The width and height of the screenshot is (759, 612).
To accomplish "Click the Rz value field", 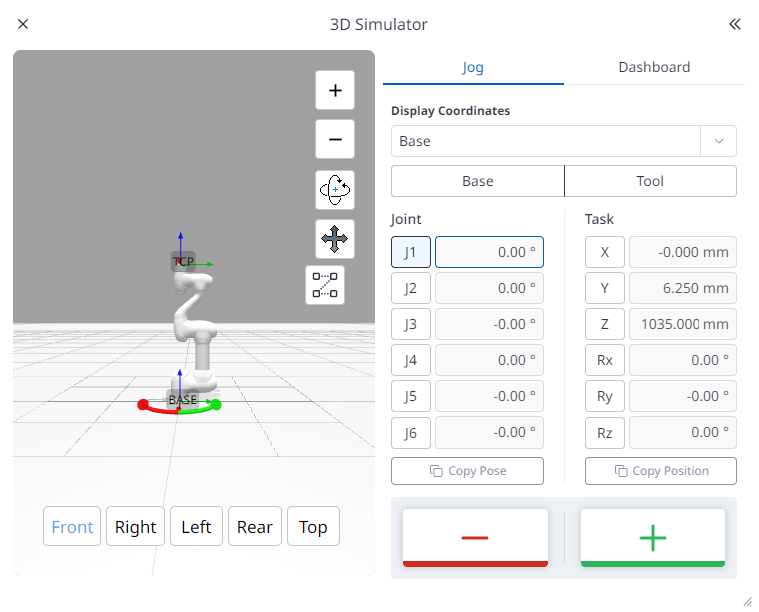I will (x=683, y=432).
